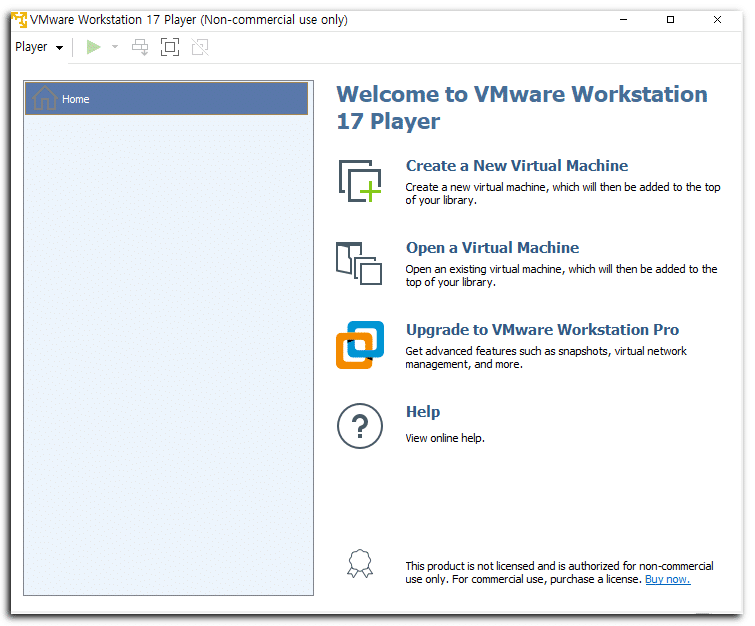Click 'Open an existing virtual machine' description

coord(561,275)
